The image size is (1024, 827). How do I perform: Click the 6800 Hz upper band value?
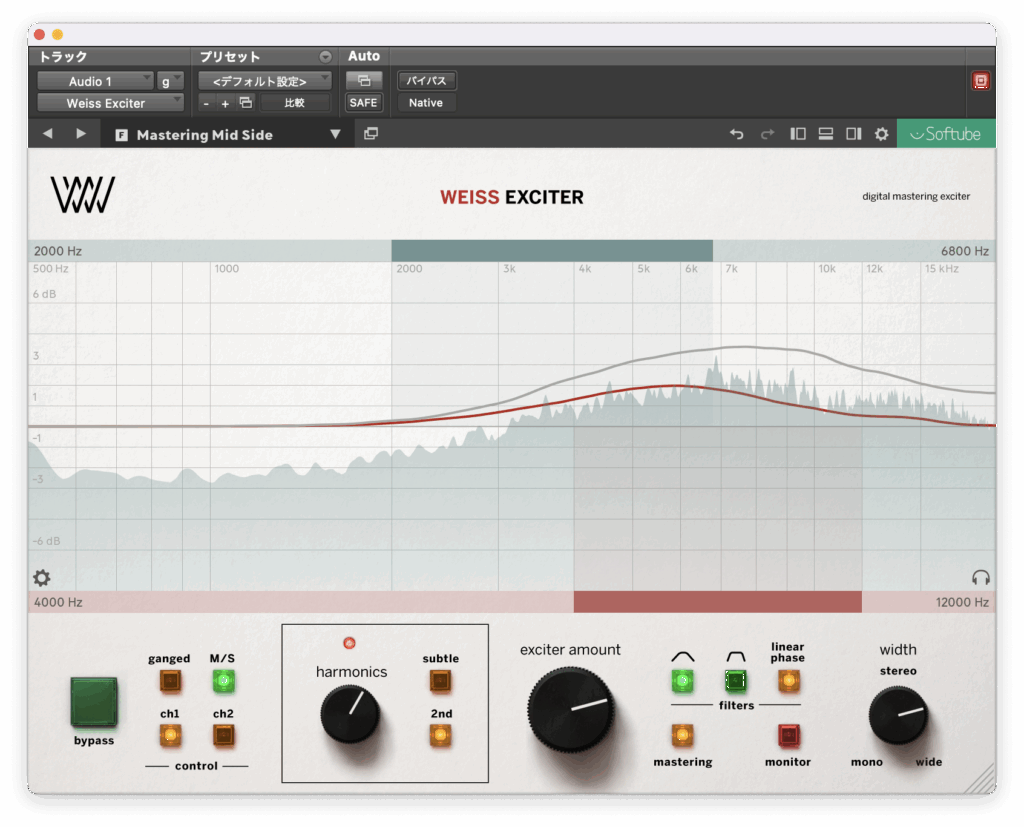click(965, 251)
